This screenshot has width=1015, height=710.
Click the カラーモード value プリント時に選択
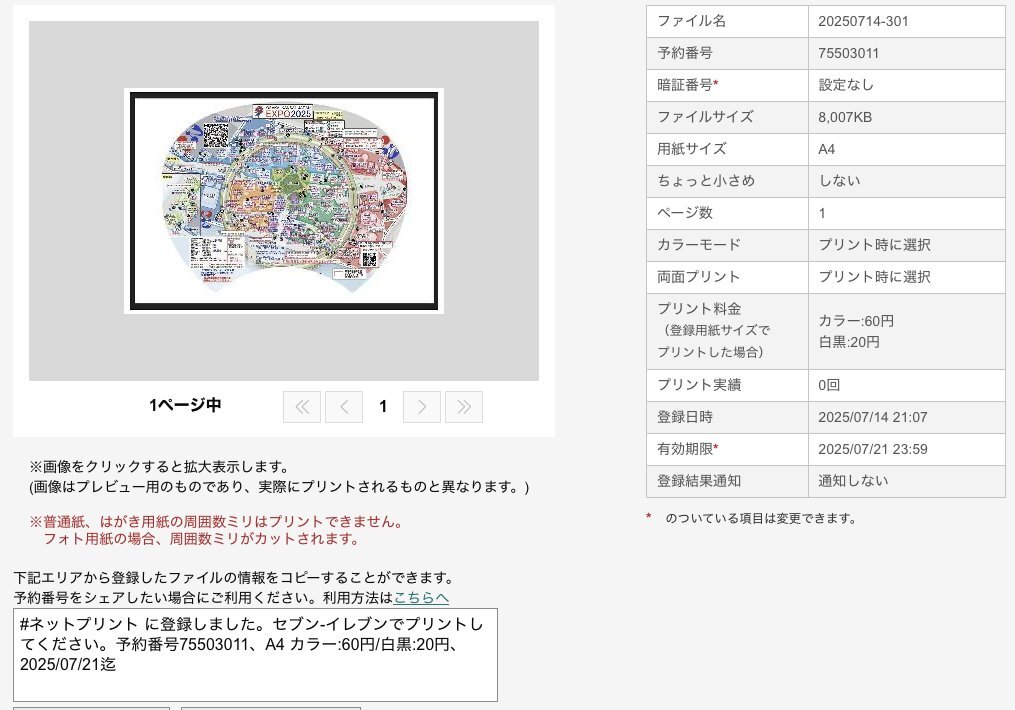[875, 245]
